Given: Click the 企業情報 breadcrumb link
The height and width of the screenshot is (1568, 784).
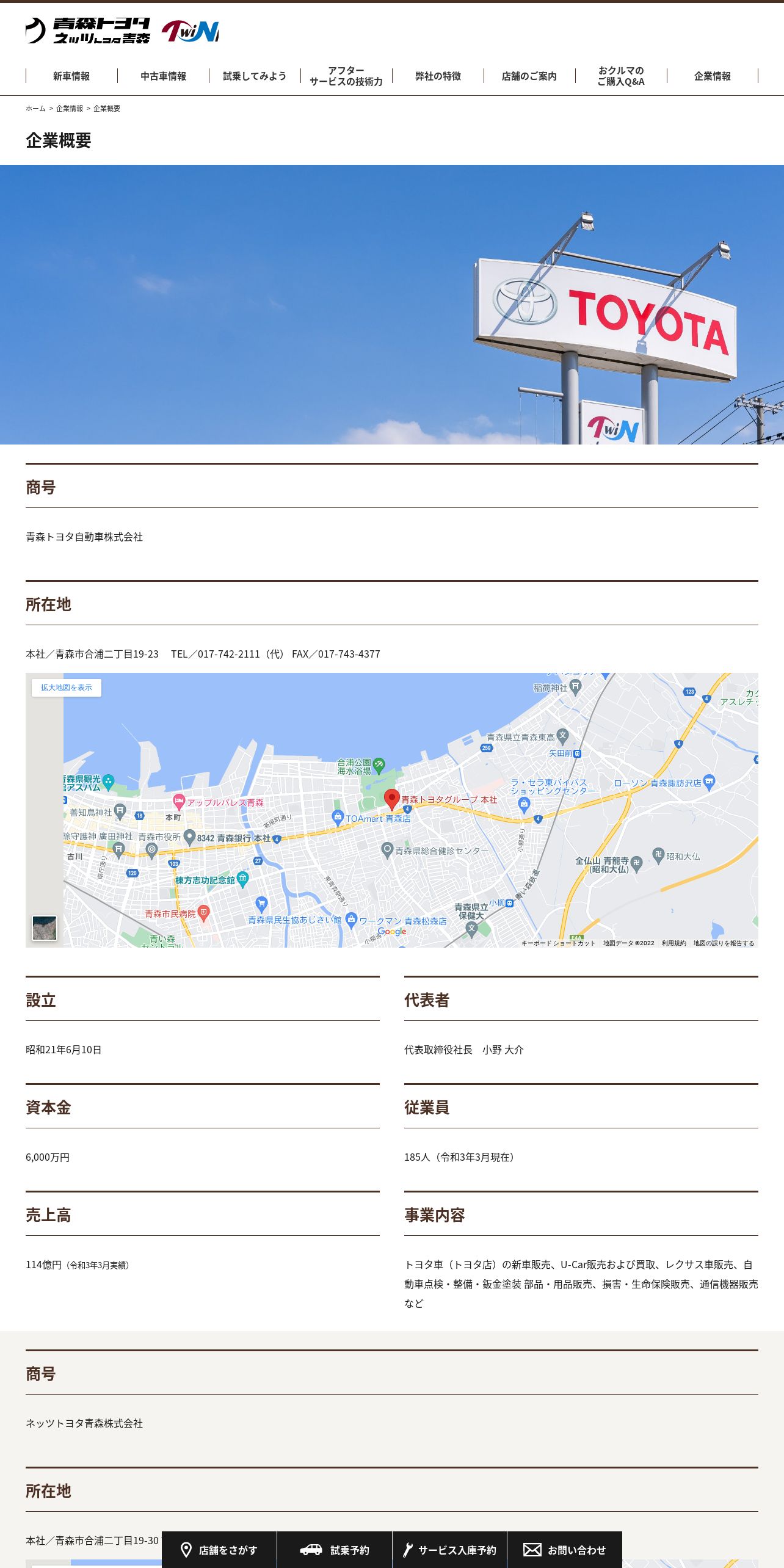Looking at the screenshot, I should click(x=70, y=109).
